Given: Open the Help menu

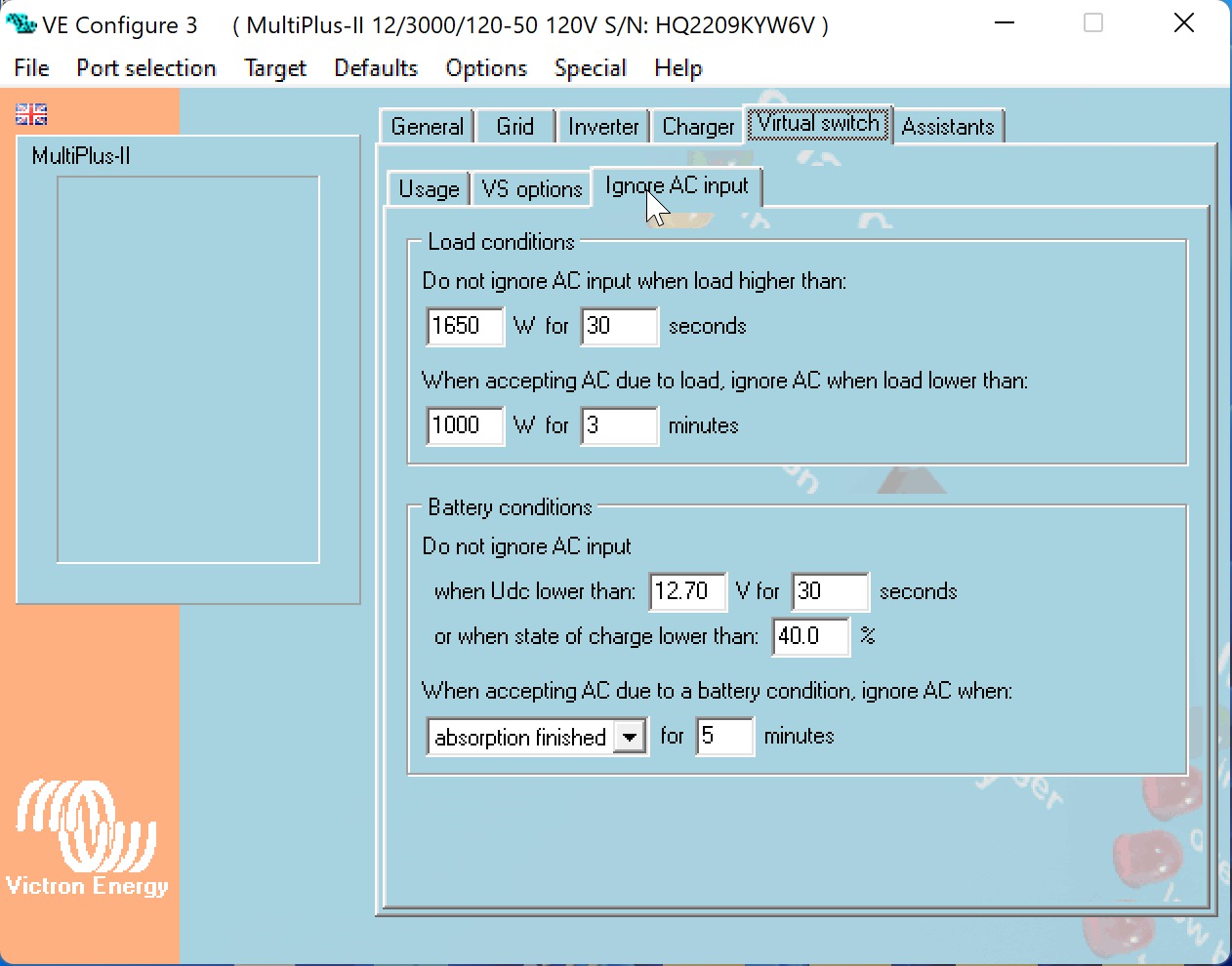Looking at the screenshot, I should [678, 68].
